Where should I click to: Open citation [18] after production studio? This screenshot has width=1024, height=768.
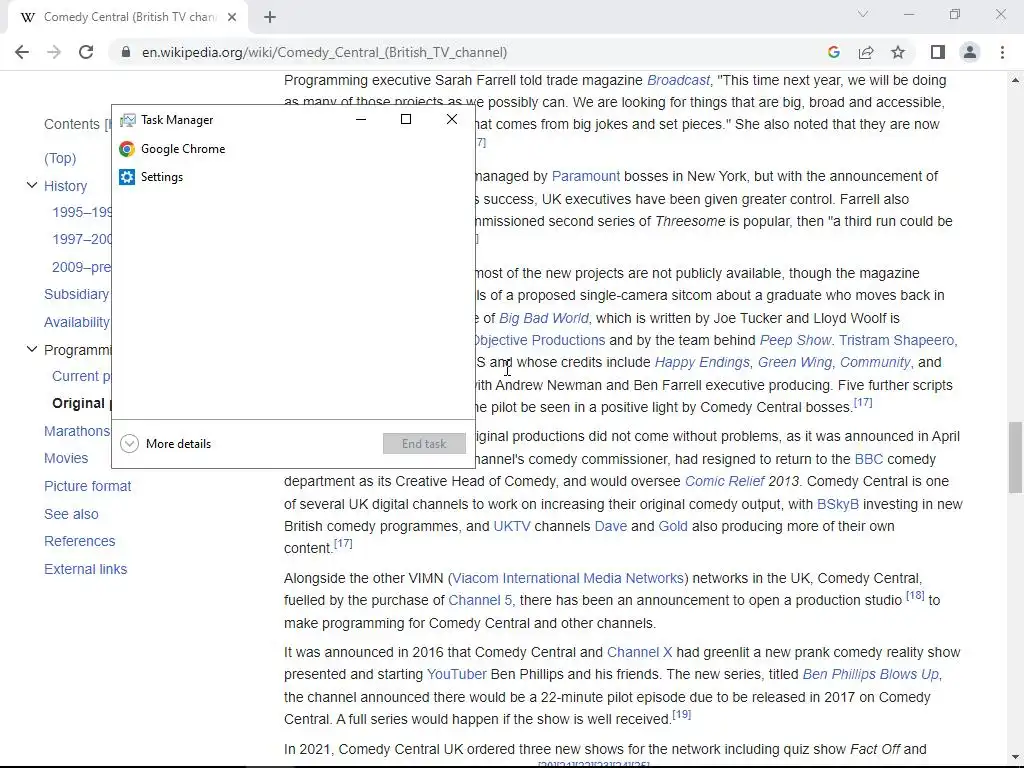[x=915, y=596]
